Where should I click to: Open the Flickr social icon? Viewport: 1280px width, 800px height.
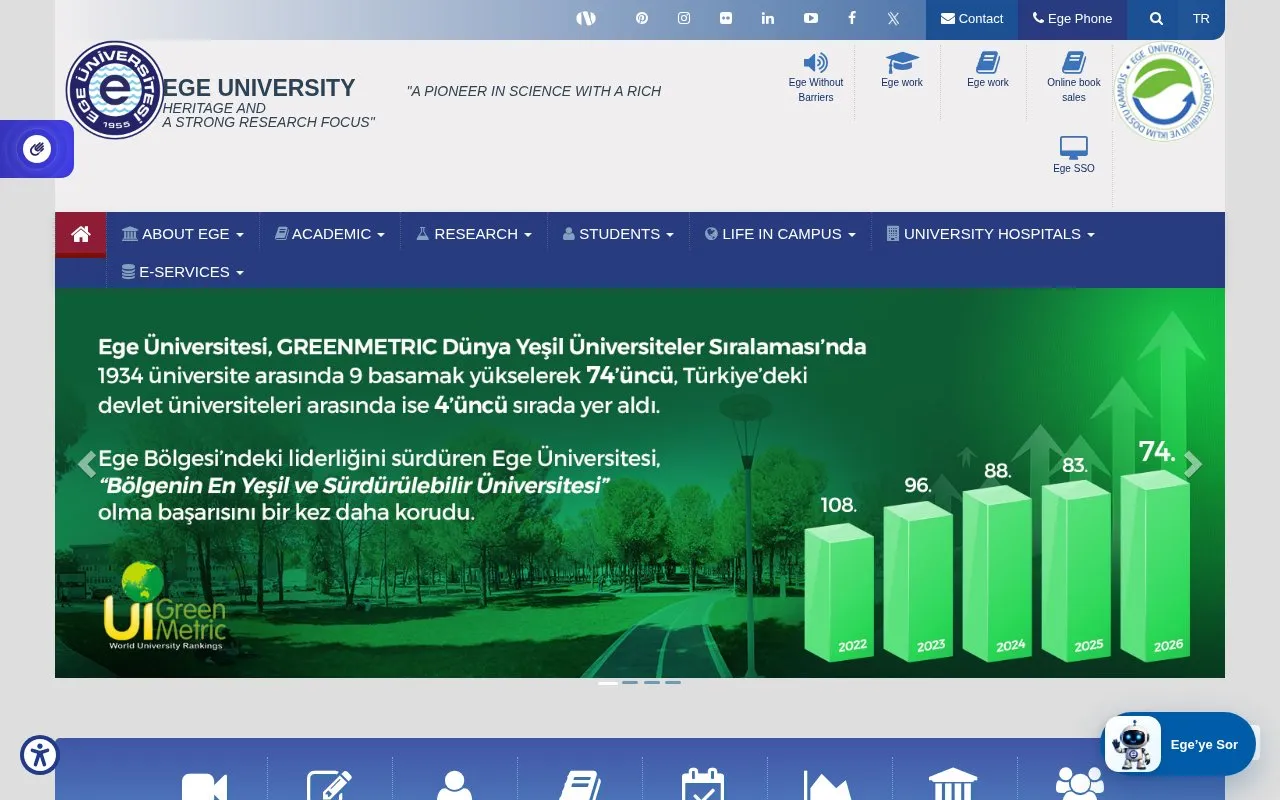coord(726,18)
